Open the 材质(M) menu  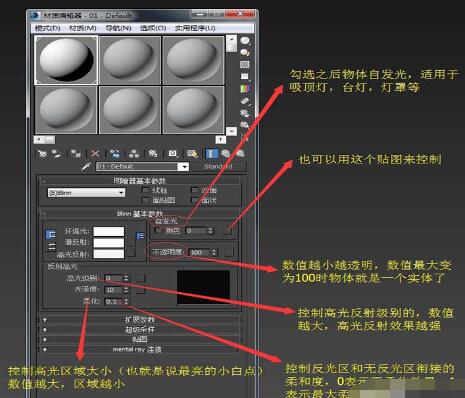pyautogui.click(x=83, y=28)
